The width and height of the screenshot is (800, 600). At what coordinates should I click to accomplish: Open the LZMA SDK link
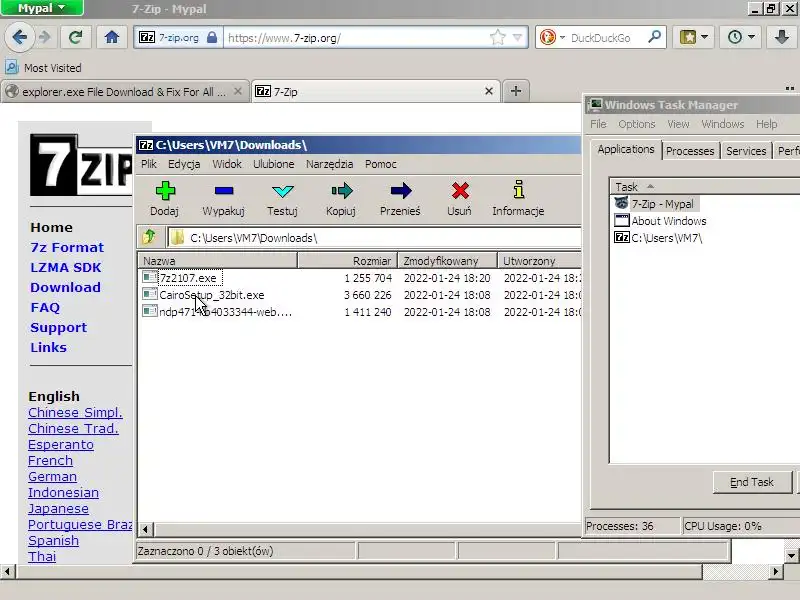point(65,267)
